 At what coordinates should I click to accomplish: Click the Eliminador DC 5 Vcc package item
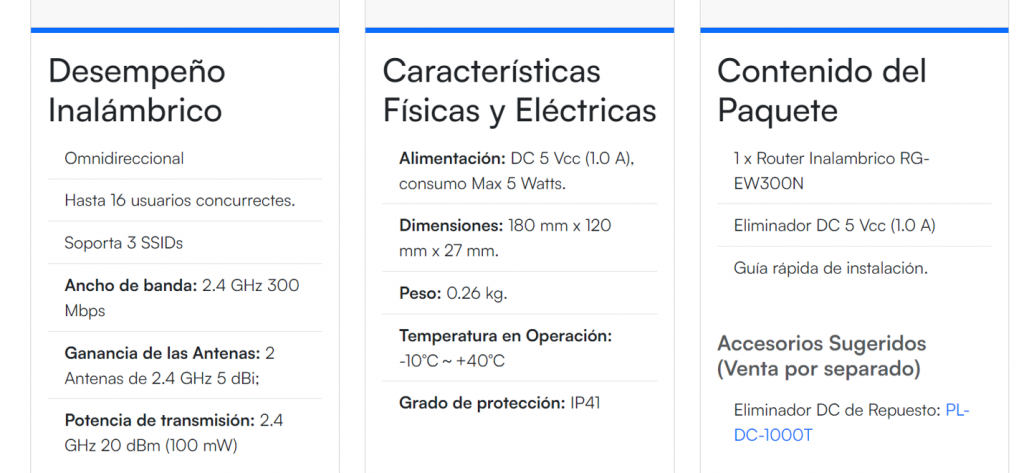point(834,225)
